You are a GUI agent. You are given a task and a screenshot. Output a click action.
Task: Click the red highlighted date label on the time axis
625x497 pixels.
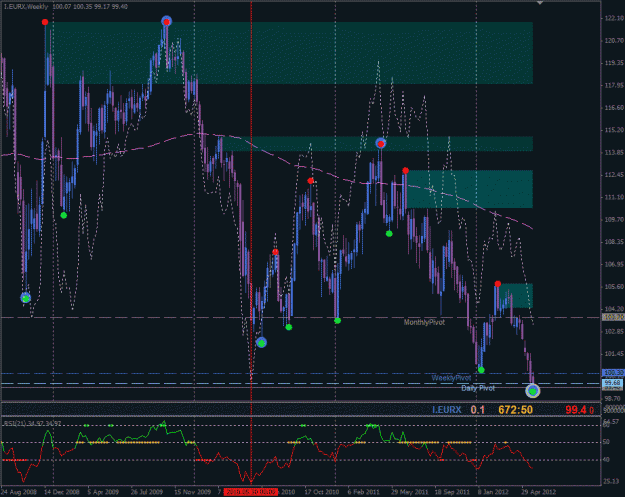[250, 492]
